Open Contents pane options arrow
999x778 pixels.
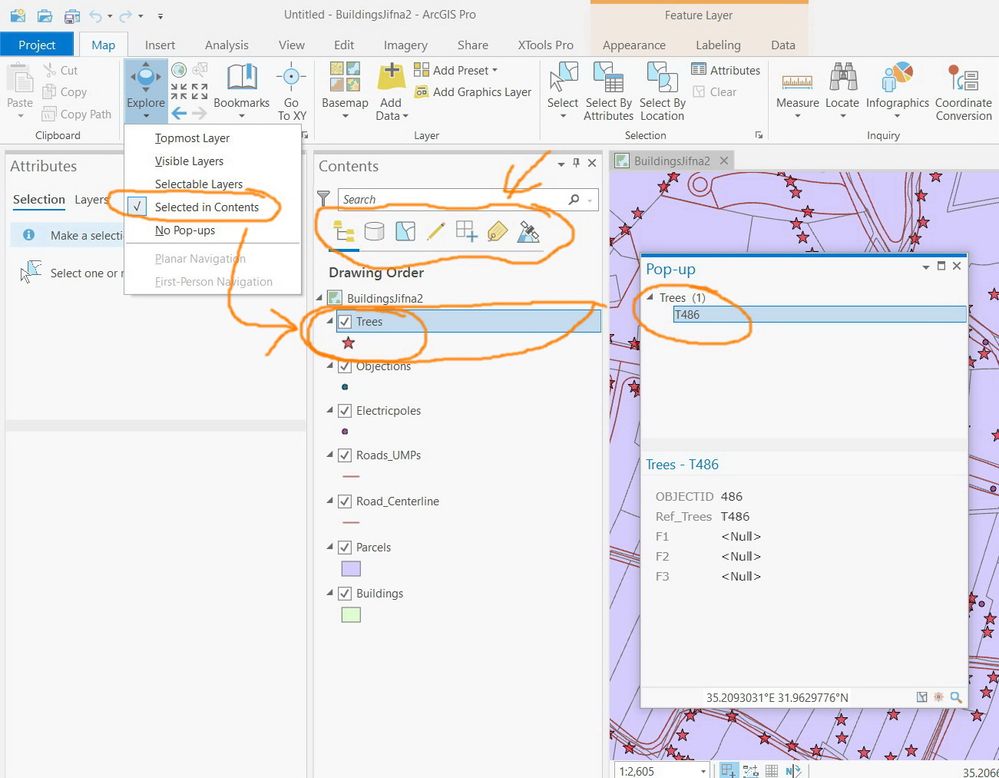coord(561,164)
